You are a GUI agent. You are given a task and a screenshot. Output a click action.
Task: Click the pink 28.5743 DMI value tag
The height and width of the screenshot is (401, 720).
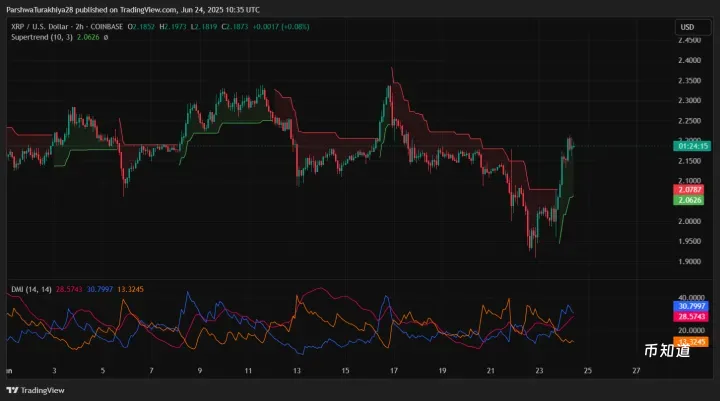pos(690,315)
